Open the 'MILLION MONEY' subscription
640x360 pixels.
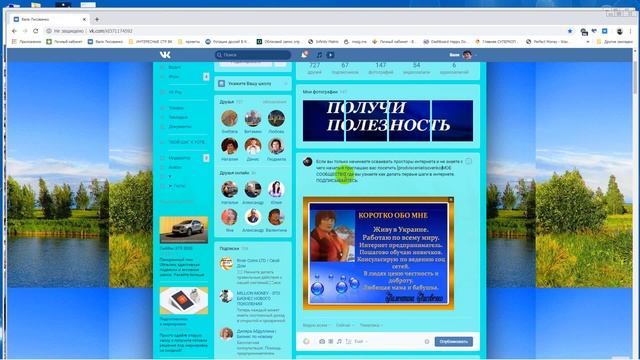pyautogui.click(x=258, y=298)
